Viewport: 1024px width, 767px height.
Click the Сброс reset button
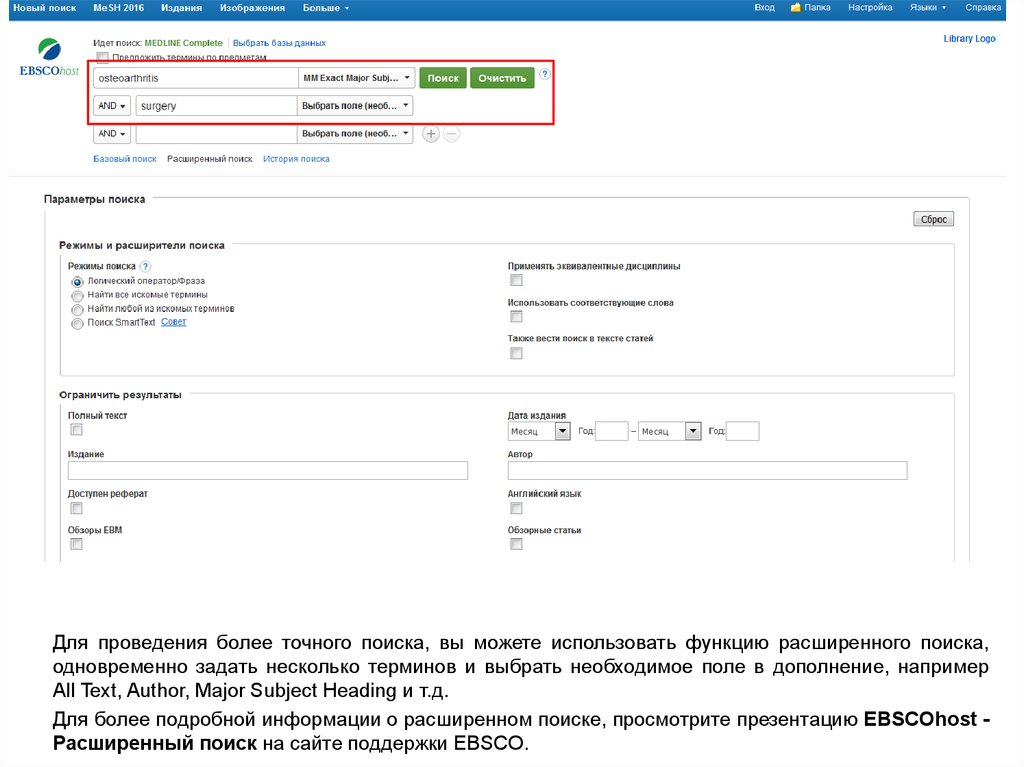[933, 220]
